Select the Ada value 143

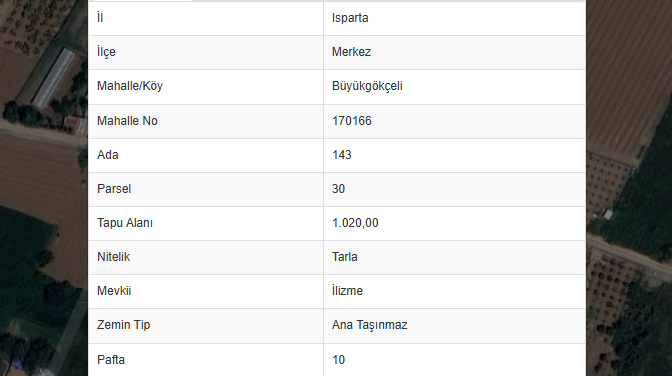pyautogui.click(x=342, y=155)
